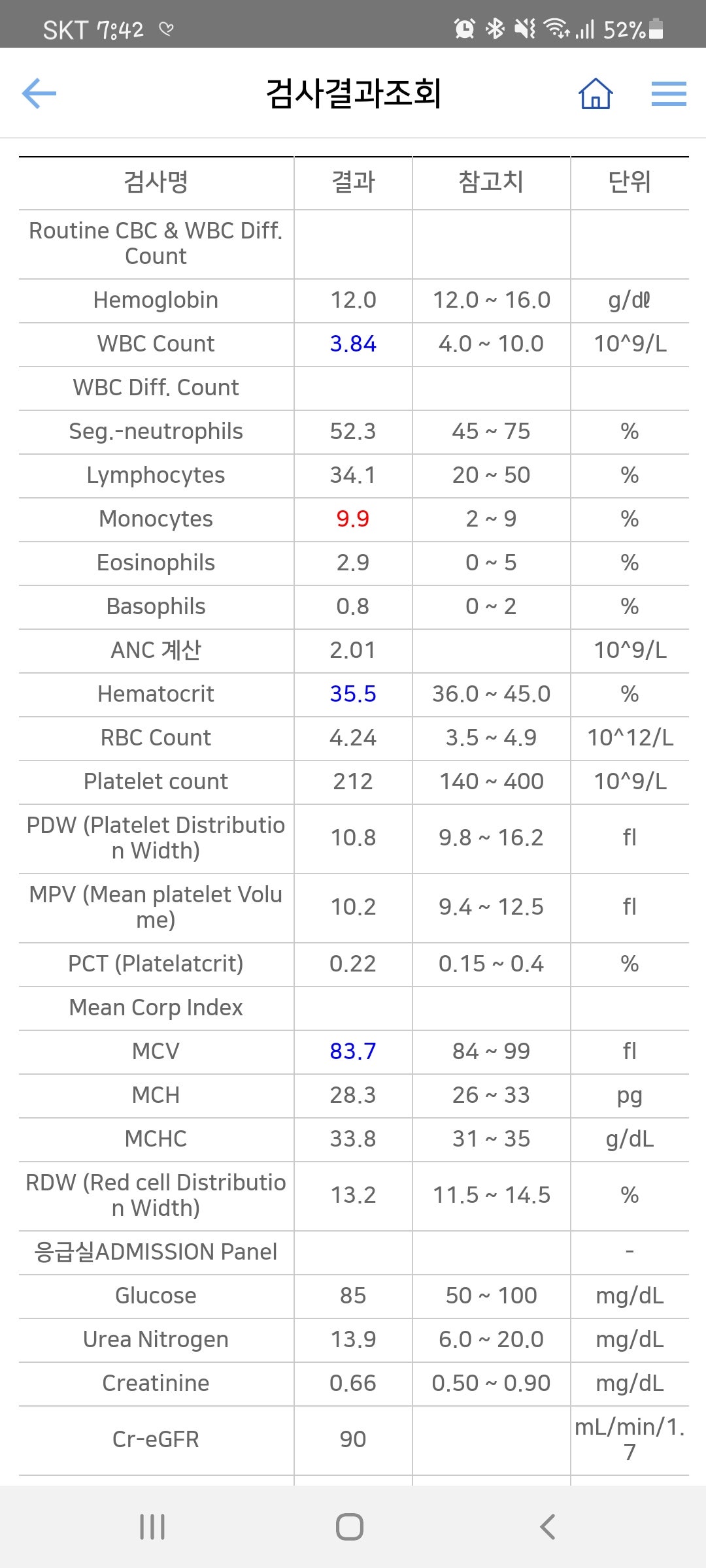706x1568 pixels.
Task: Tap the MCV result 83.7
Action: click(x=353, y=1051)
